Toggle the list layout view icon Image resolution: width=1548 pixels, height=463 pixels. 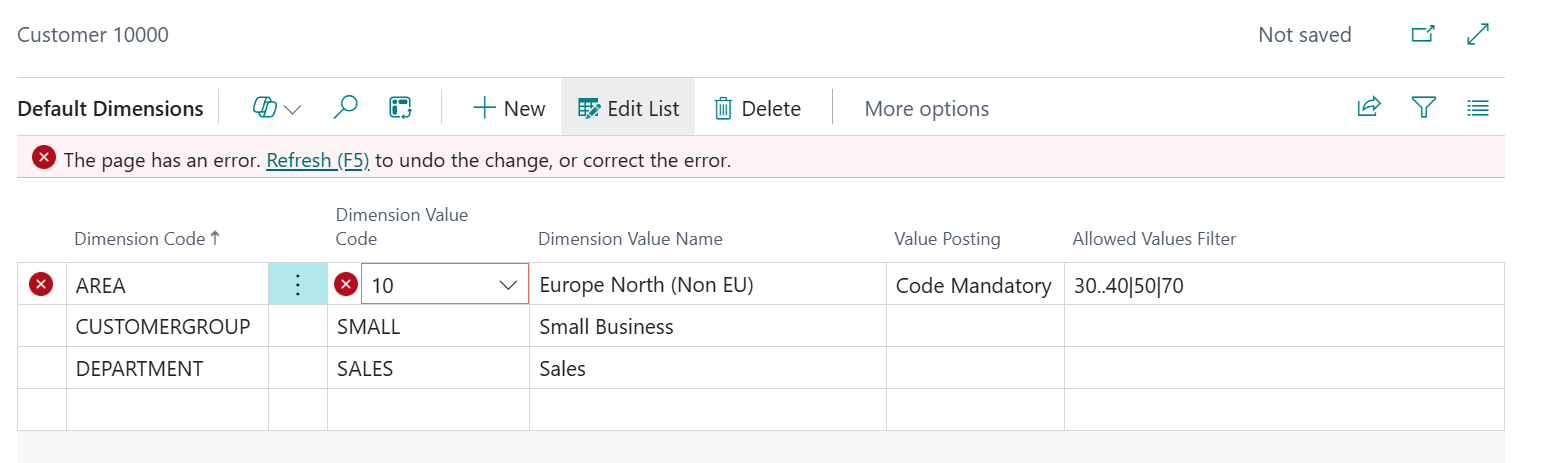coord(1478,107)
